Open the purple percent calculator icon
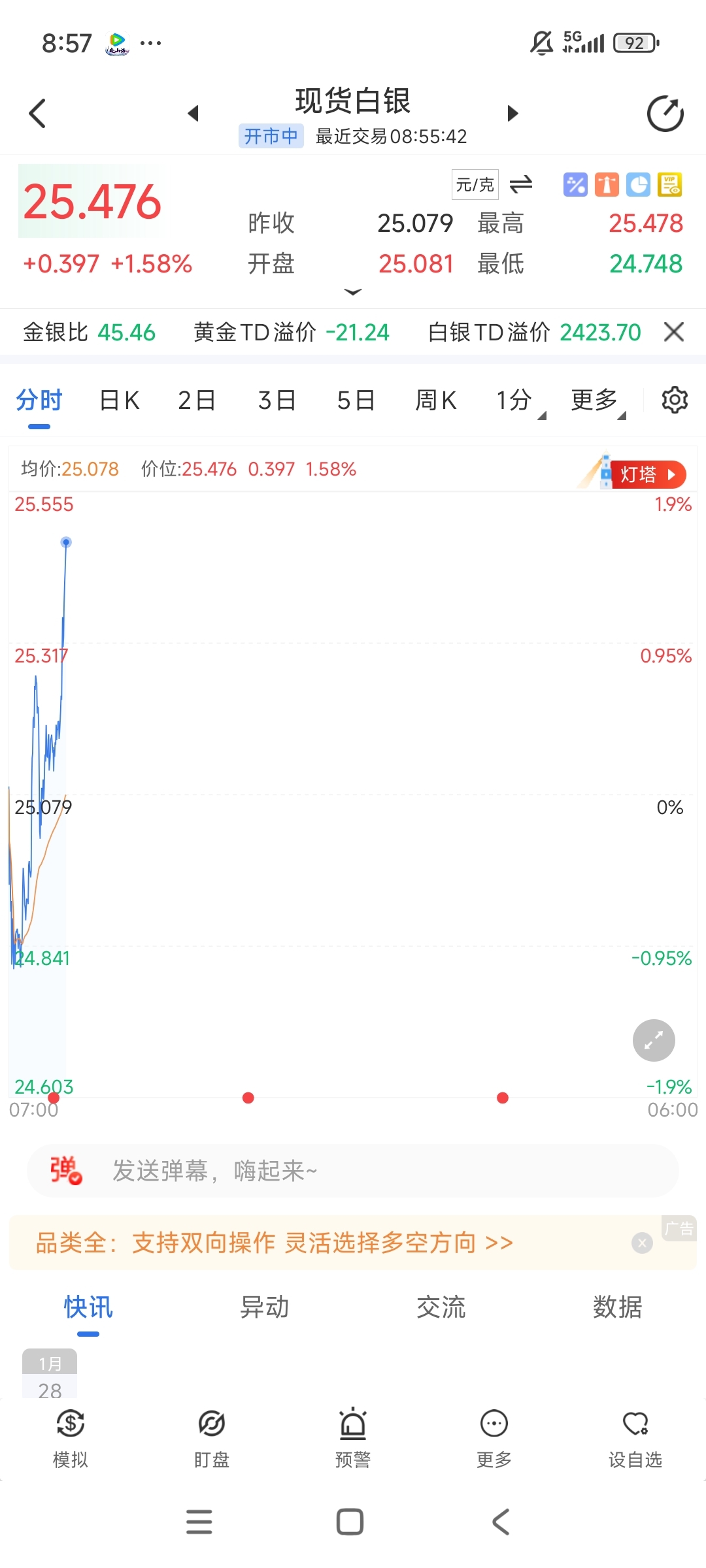This screenshot has height=1568, width=706. (x=575, y=185)
